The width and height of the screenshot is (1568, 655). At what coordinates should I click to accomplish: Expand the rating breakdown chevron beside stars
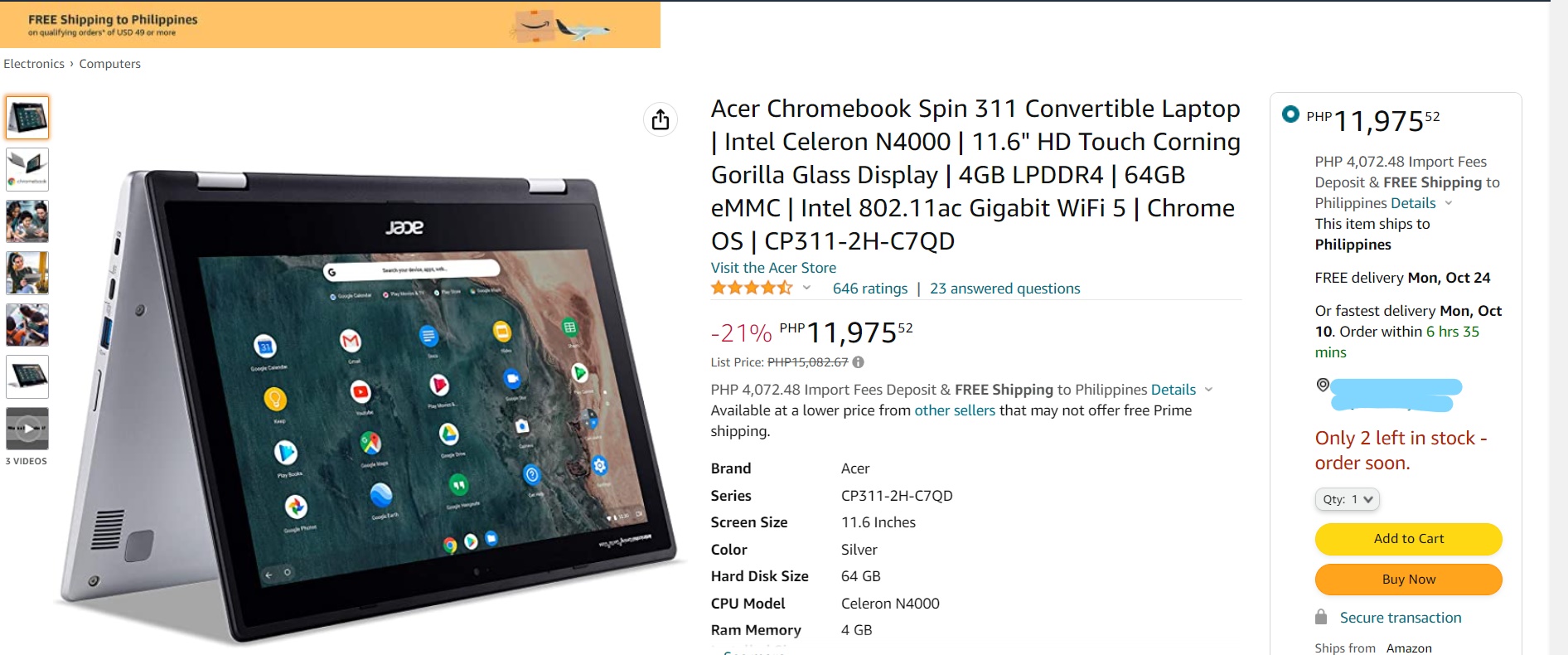[806, 288]
